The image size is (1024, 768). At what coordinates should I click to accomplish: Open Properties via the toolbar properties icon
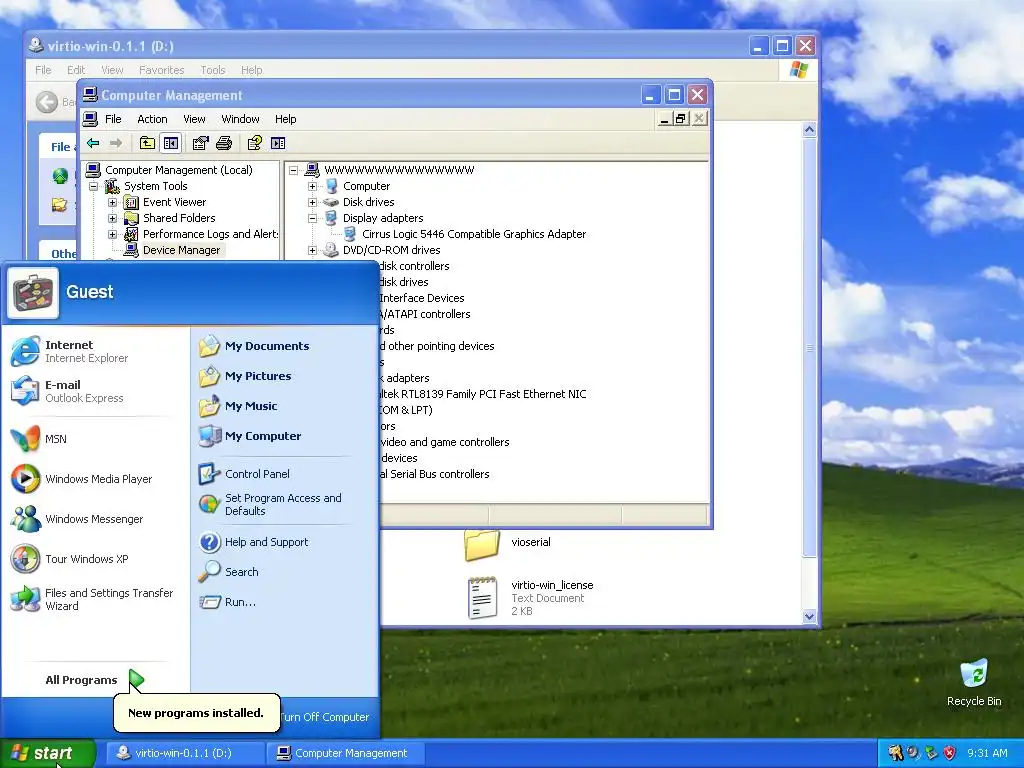pos(200,143)
